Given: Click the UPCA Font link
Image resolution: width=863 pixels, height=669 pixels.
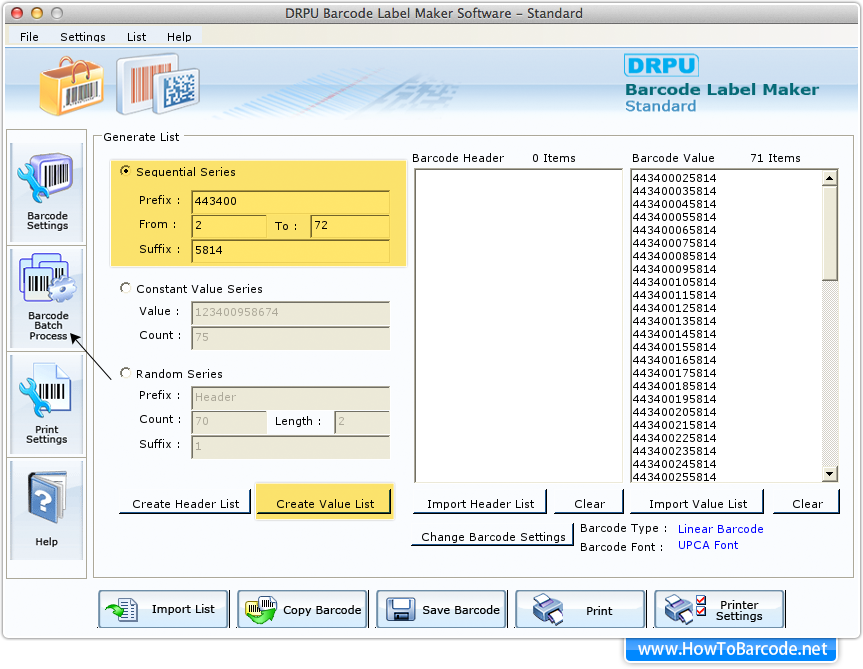Looking at the screenshot, I should coord(708,545).
